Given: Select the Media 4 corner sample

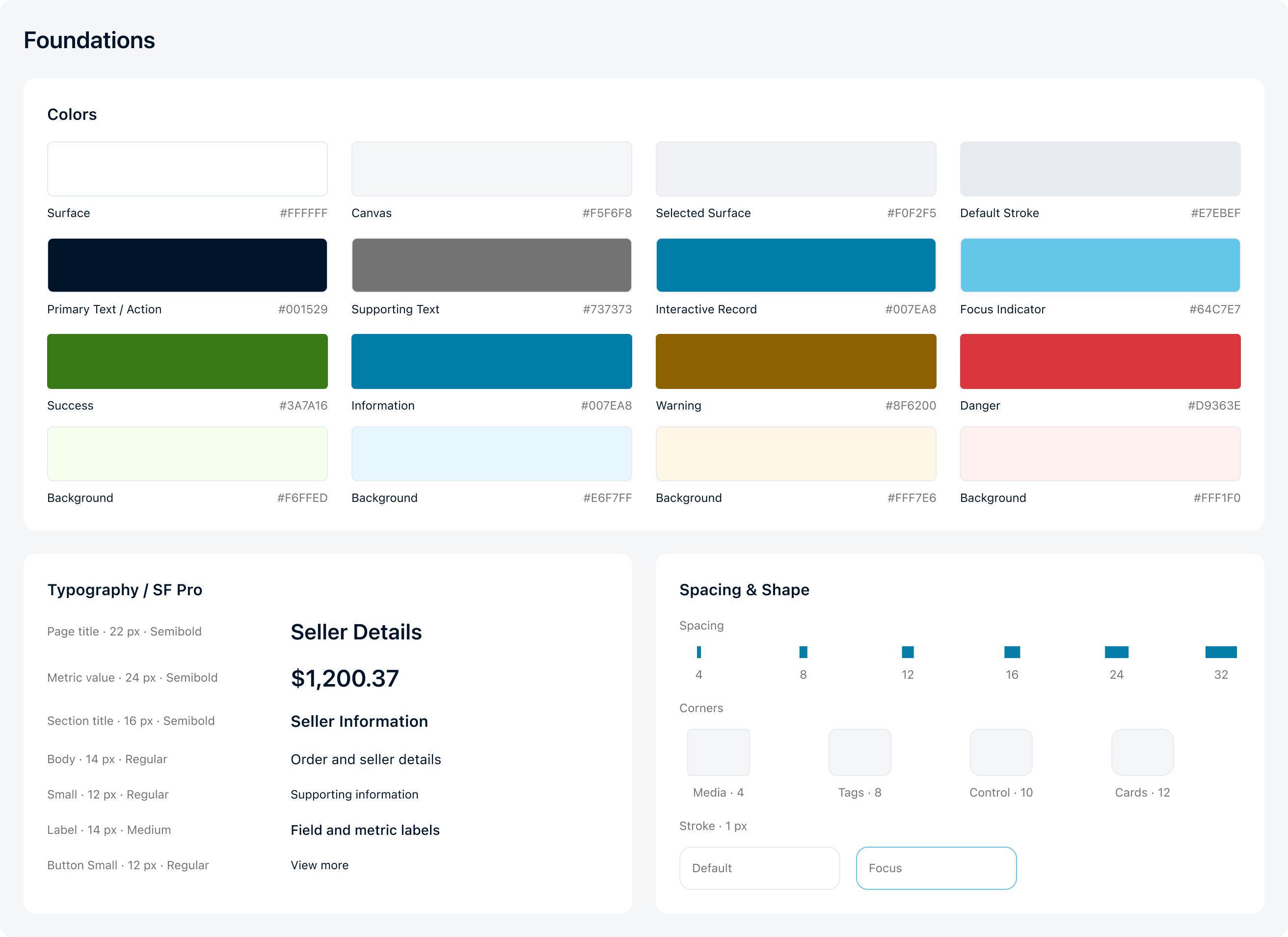Looking at the screenshot, I should click(719, 752).
